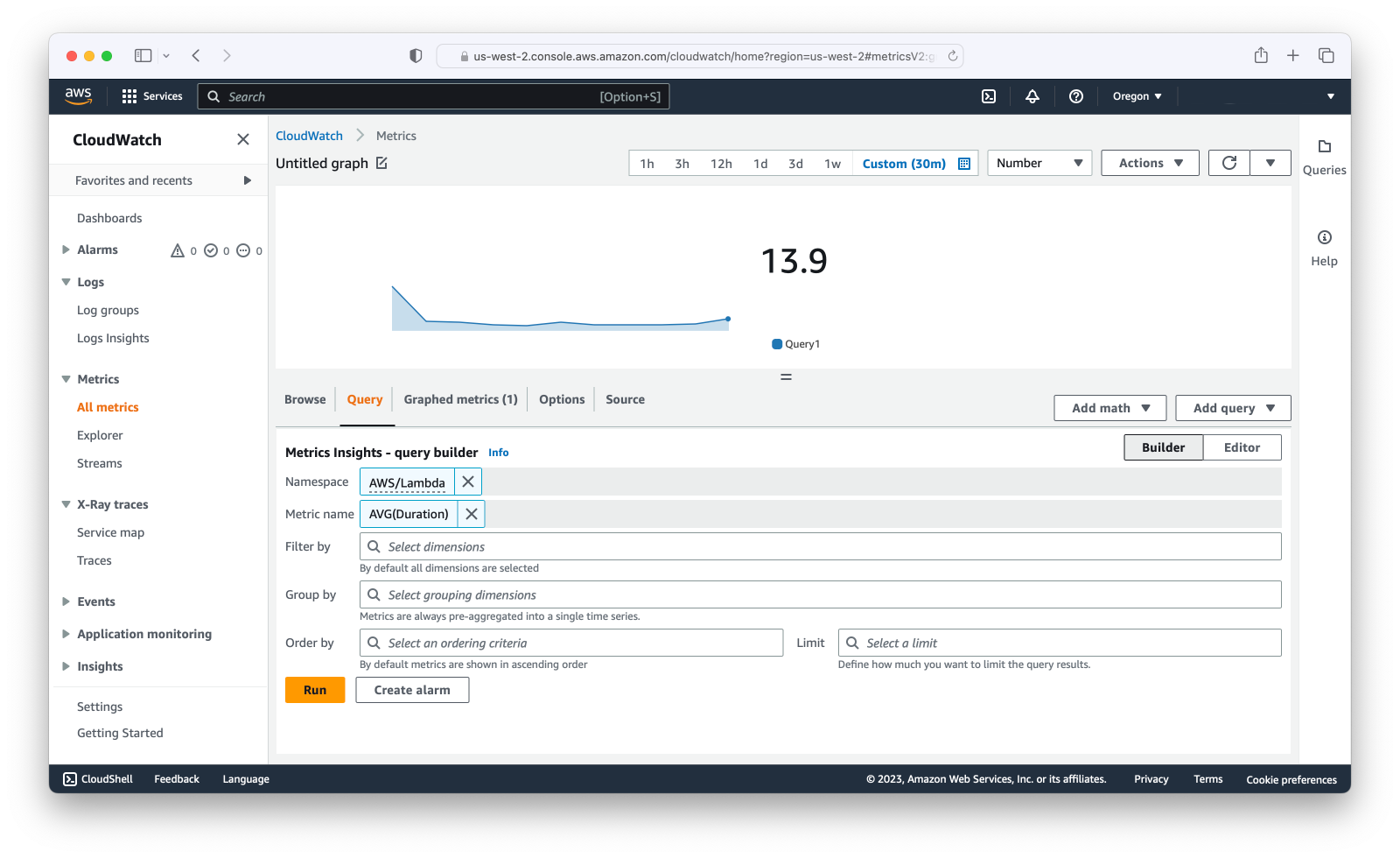The image size is (1400, 858).
Task: Click the Create alarm button
Action: tap(412, 690)
